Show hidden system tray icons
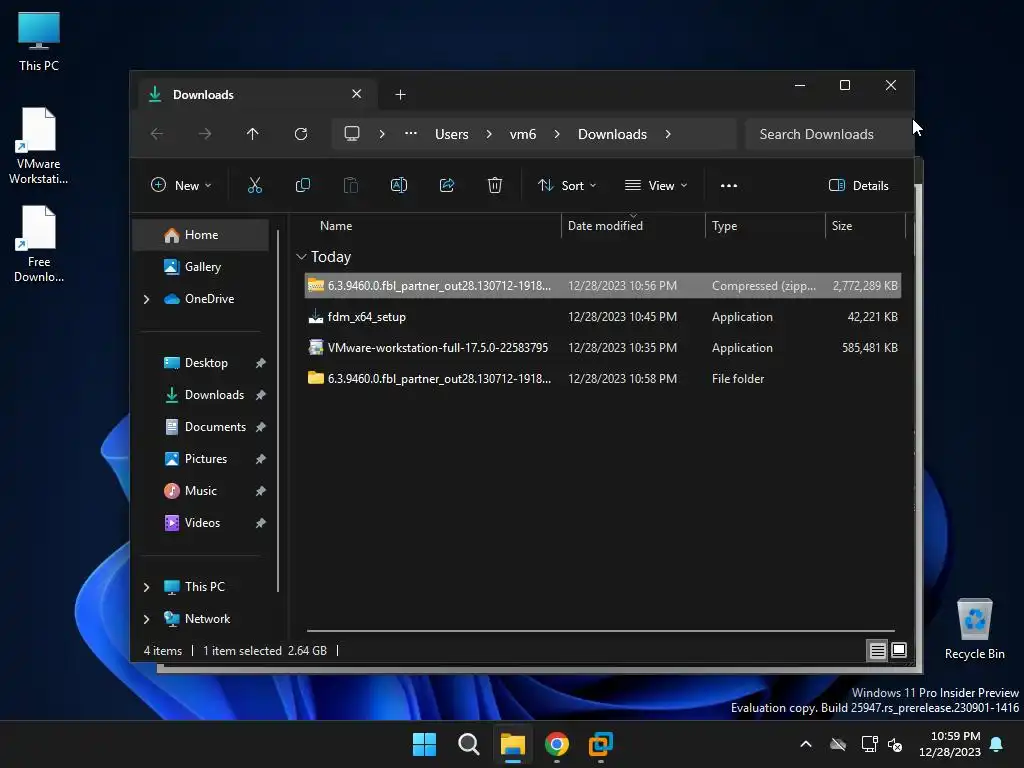Image resolution: width=1024 pixels, height=768 pixels. (806, 744)
